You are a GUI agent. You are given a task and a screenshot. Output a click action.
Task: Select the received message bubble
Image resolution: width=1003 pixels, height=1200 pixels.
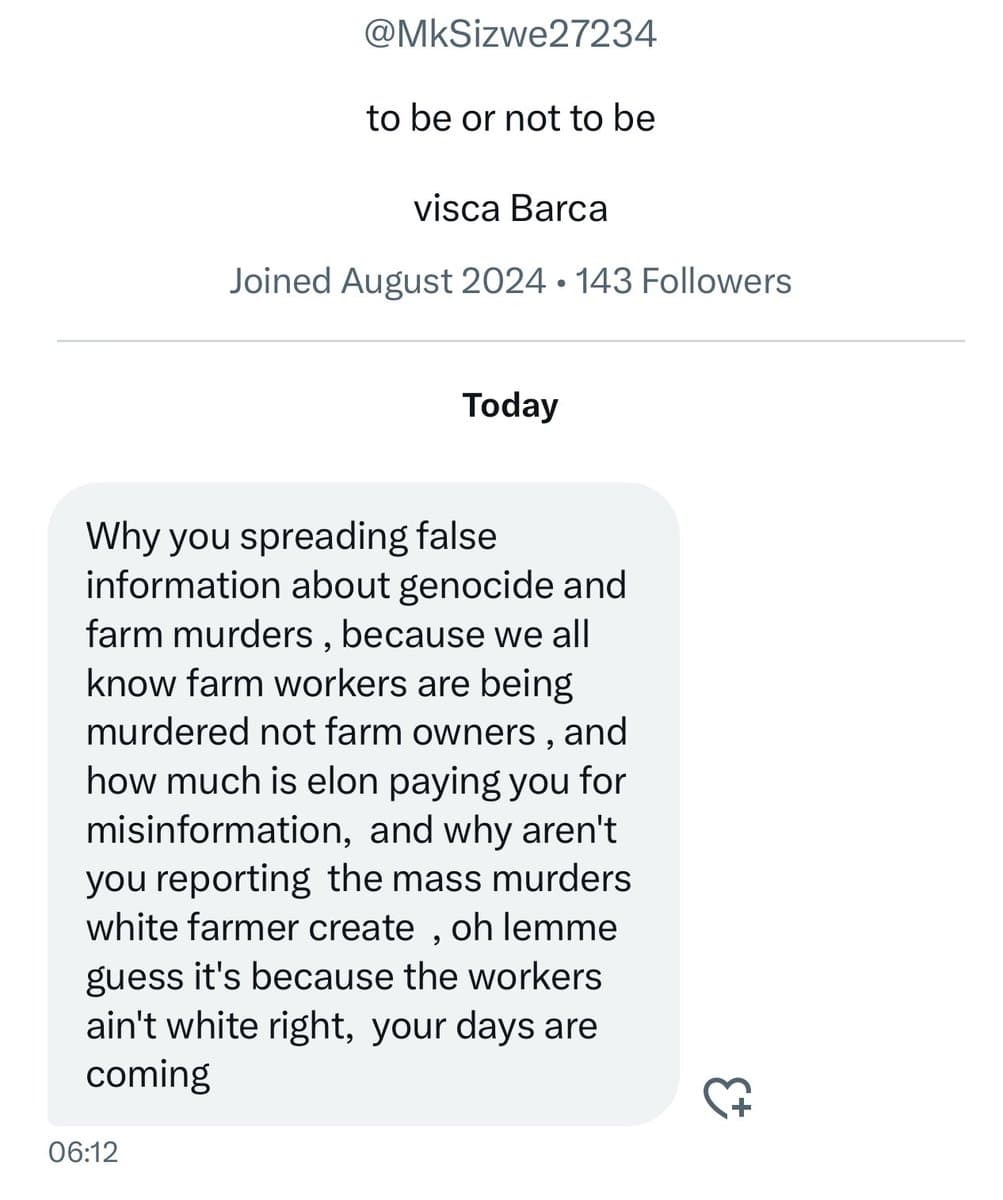point(364,803)
